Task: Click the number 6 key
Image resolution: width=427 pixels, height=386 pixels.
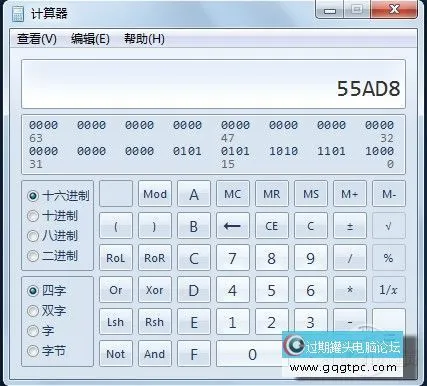Action: pos(311,290)
